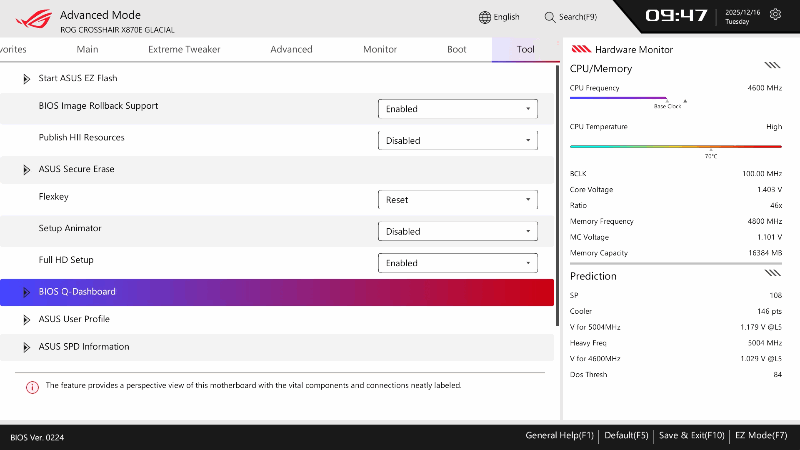Viewport: 800px width, 450px height.
Task: Expand ASUS Secure Erase arrow
Action: 27,169
